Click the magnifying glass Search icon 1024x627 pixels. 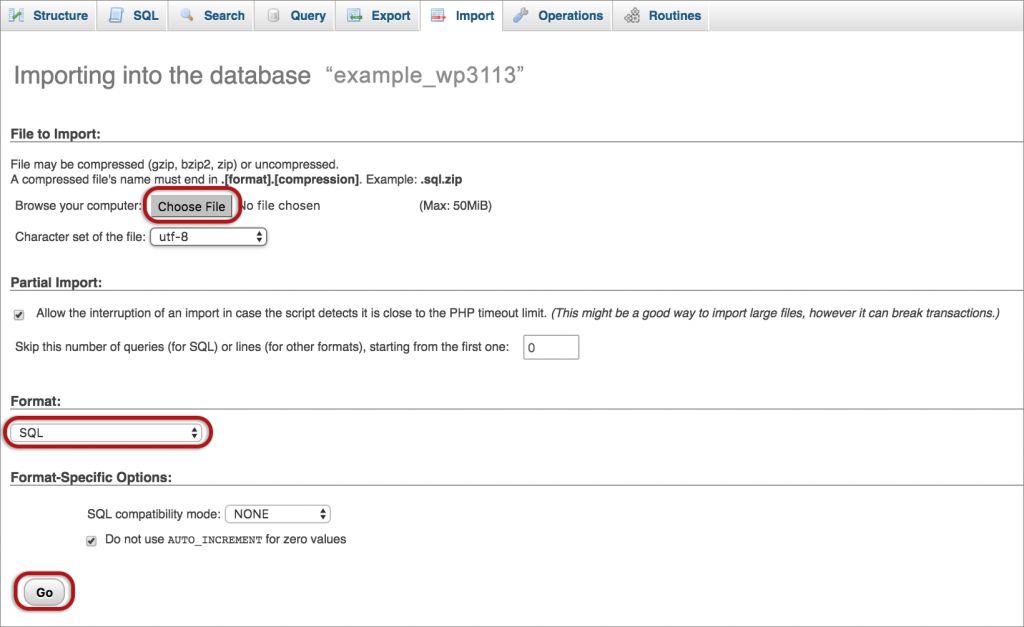click(x=185, y=15)
